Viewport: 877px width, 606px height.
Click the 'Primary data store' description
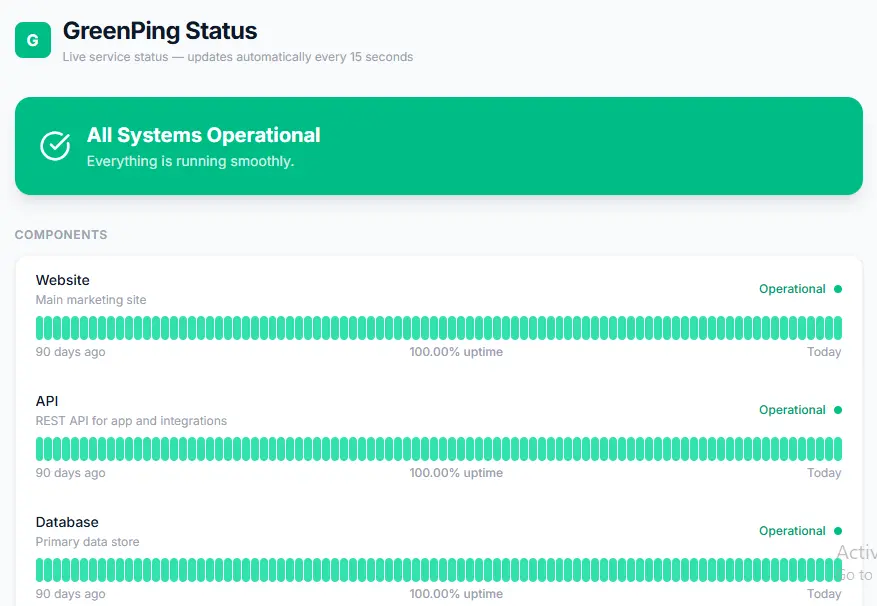click(87, 542)
